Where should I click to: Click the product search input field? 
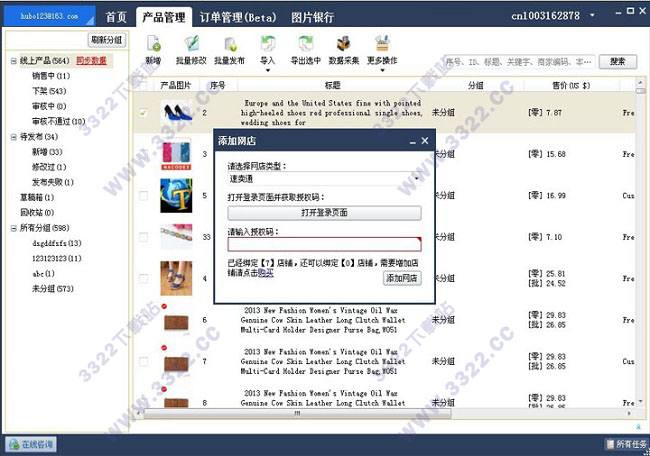click(519, 62)
